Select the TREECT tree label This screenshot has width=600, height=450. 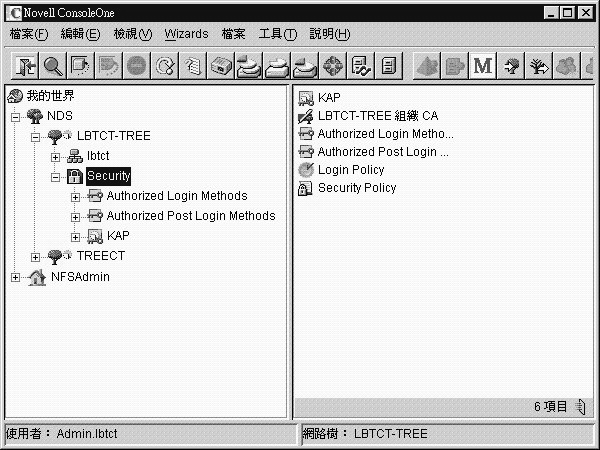point(101,256)
